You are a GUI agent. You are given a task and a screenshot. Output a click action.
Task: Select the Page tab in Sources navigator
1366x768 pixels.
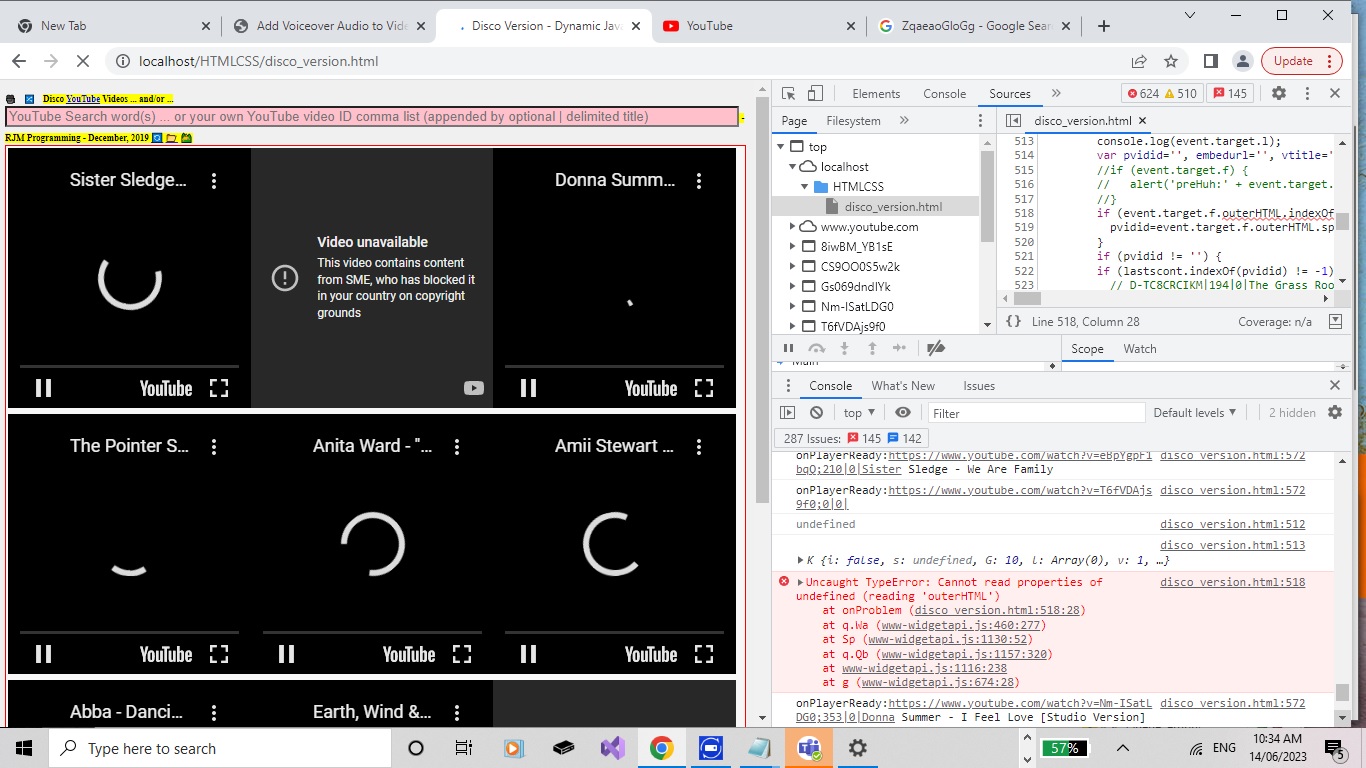794,121
